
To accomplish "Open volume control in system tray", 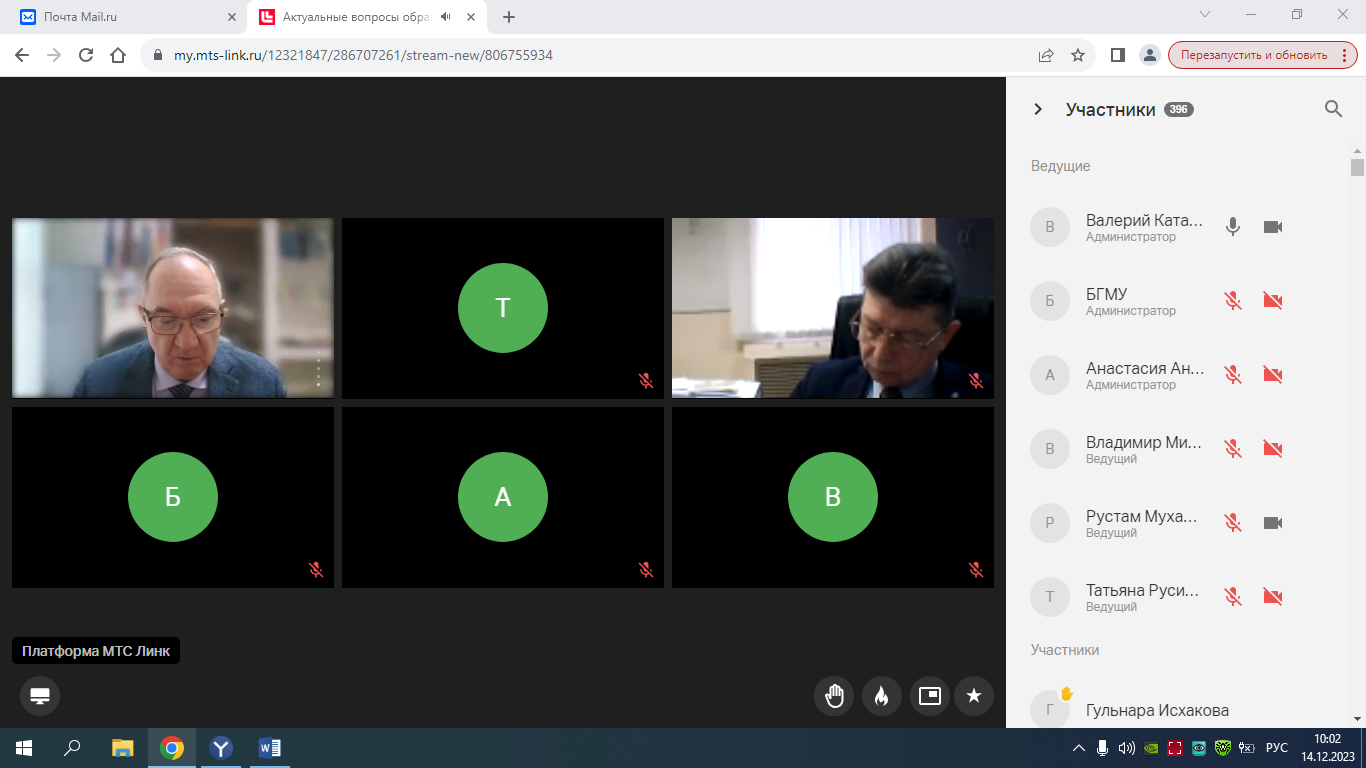I will tap(1127, 748).
